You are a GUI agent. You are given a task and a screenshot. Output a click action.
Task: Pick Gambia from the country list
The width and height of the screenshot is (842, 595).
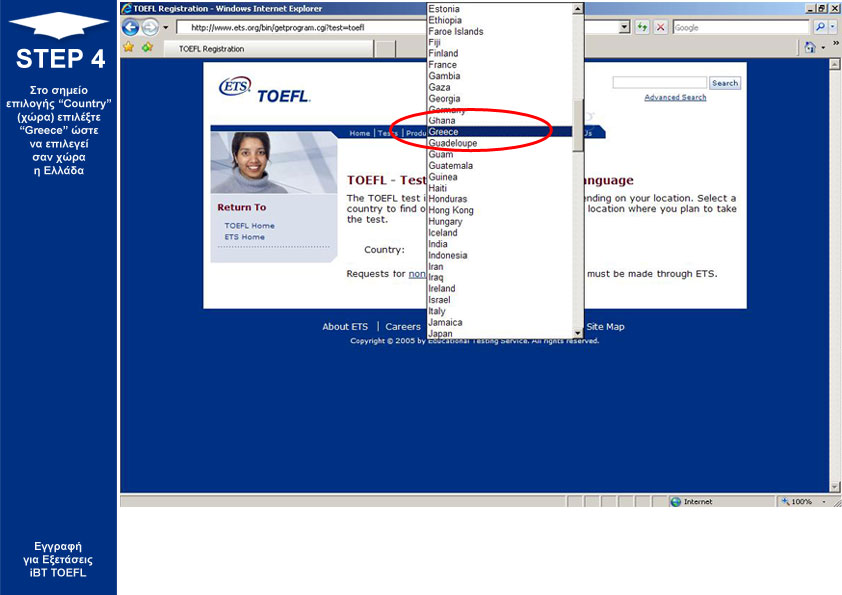tap(499, 76)
